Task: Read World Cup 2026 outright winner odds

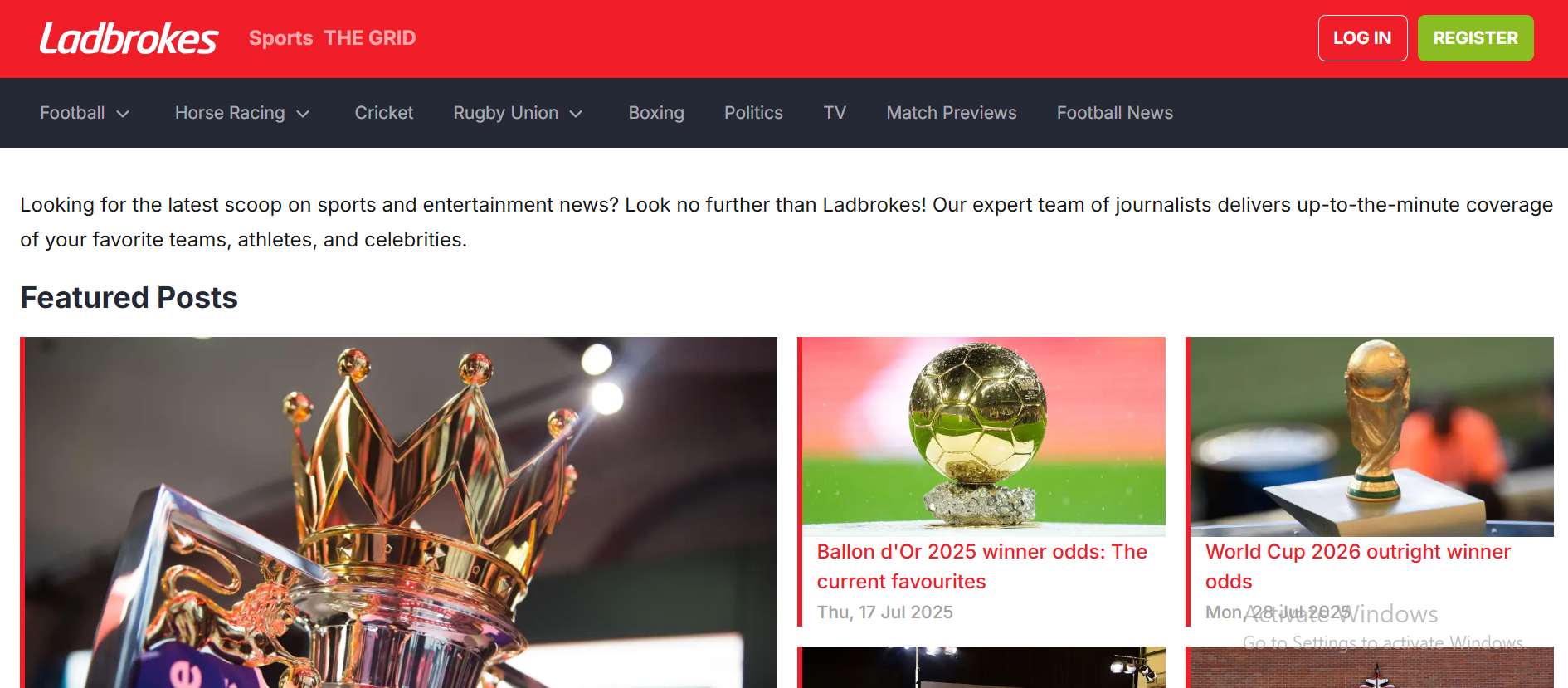Action: 1358,567
